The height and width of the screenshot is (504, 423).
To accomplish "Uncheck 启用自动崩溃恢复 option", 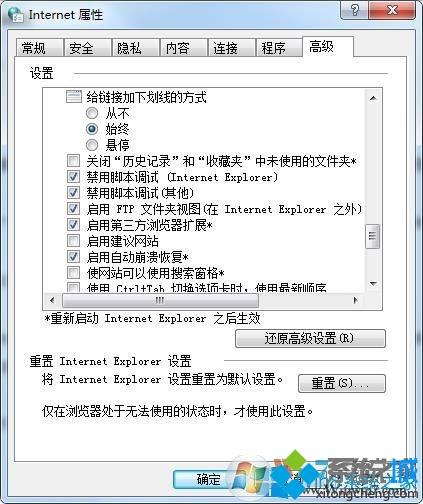I will 73,257.
